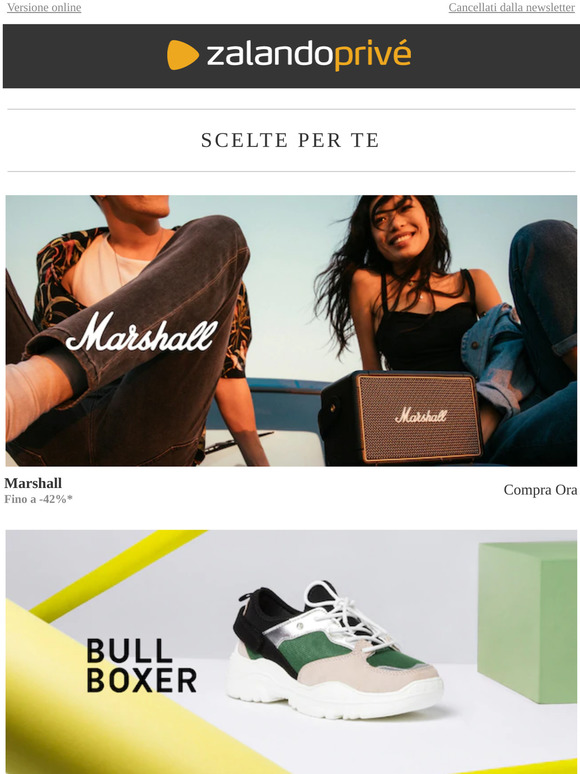580x774 pixels.
Task: Click the SCELTE PER TE heading
Action: click(290, 140)
